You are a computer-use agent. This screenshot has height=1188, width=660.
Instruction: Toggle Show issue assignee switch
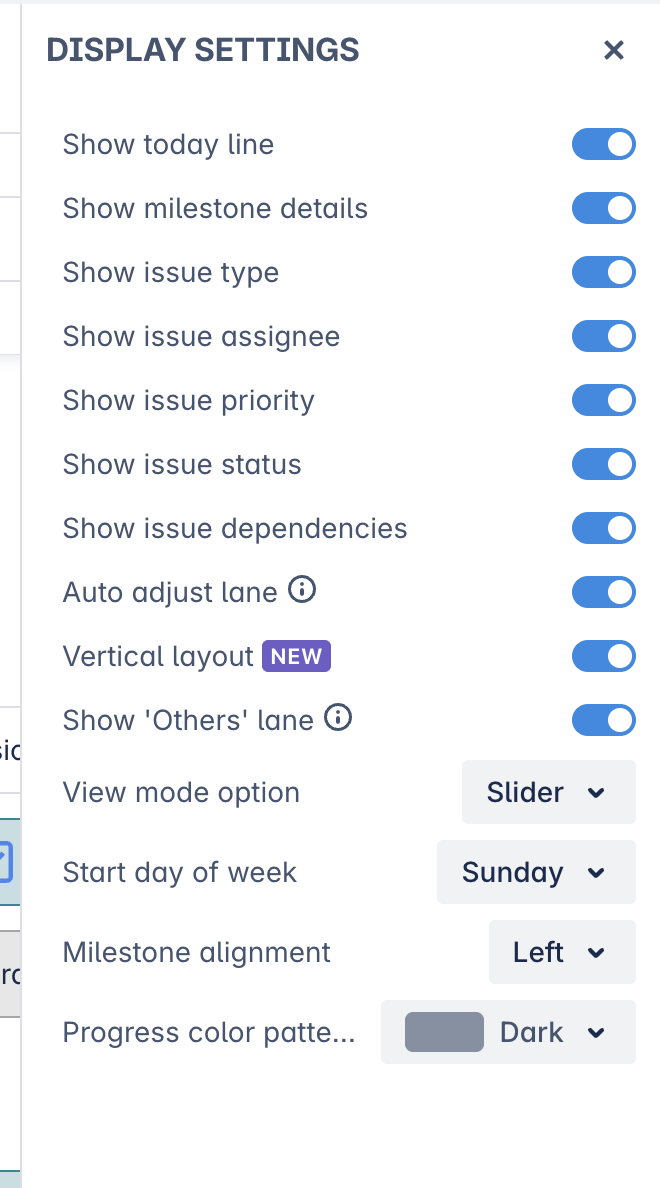coord(603,336)
